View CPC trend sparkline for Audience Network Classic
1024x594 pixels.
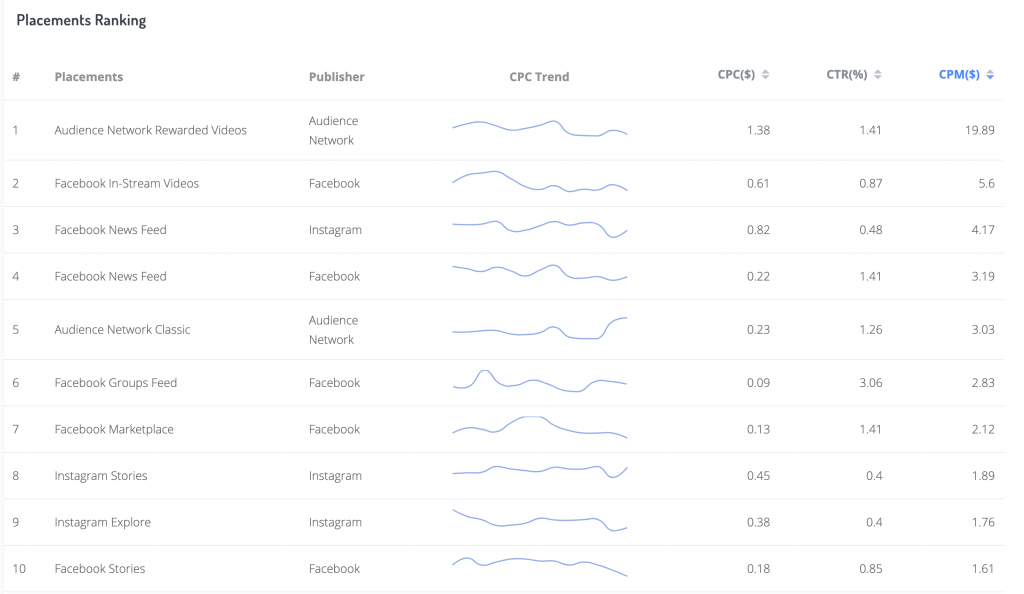point(539,328)
